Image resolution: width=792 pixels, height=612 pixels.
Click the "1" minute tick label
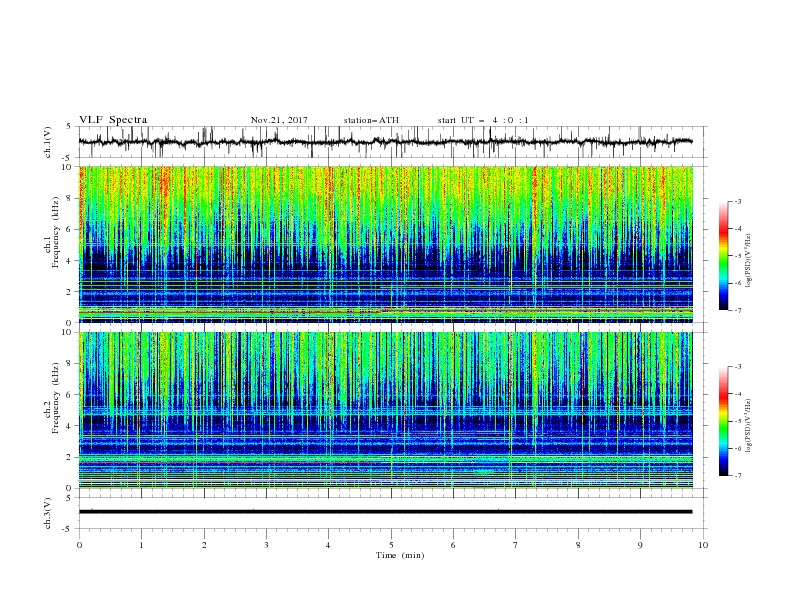141,545
